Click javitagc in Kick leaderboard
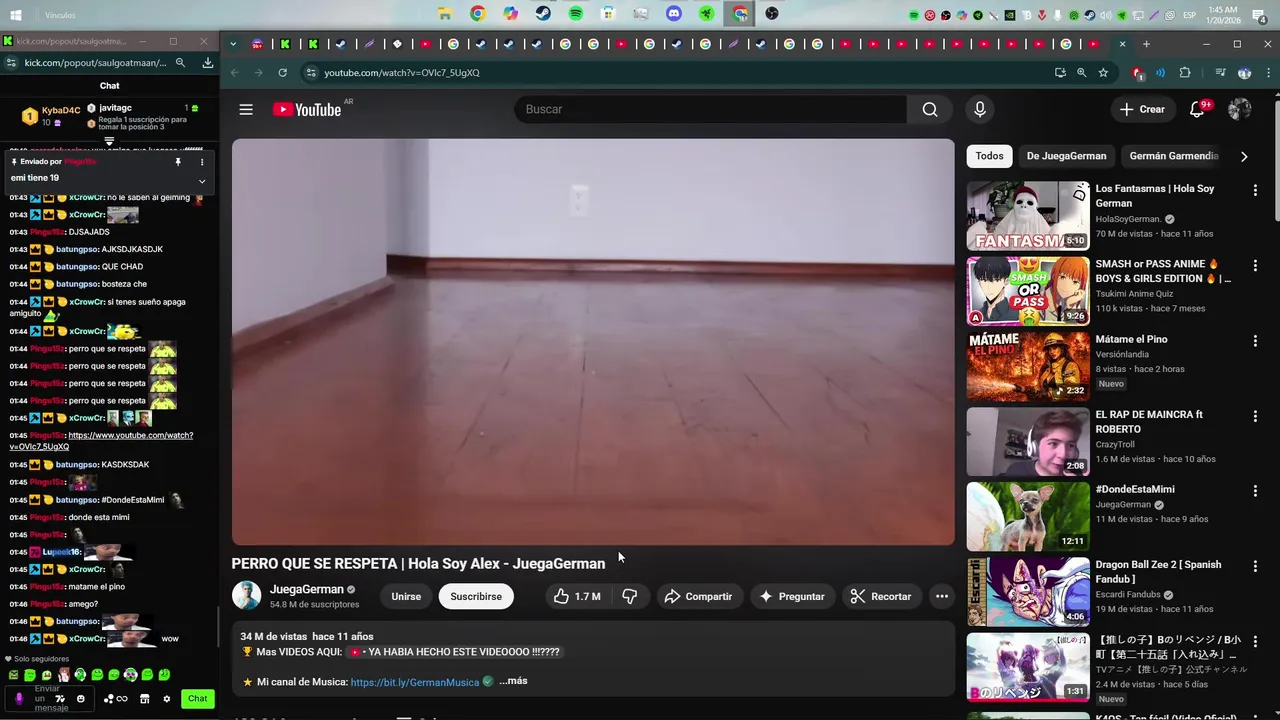The image size is (1280, 720). coord(116,108)
